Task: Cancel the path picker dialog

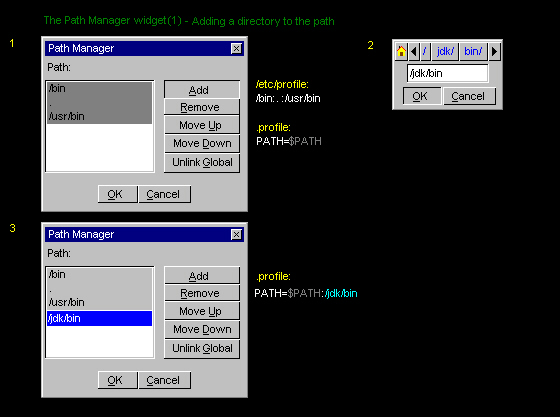Action: coord(469,96)
